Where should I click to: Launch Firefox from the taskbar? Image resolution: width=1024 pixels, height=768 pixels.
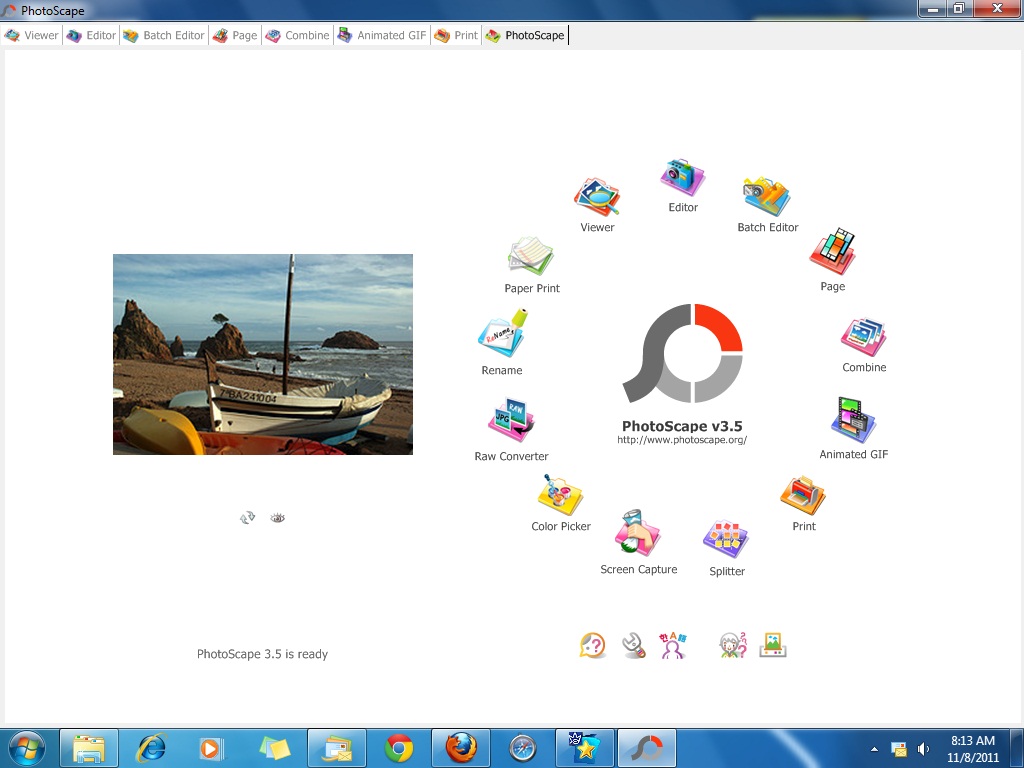click(x=460, y=748)
